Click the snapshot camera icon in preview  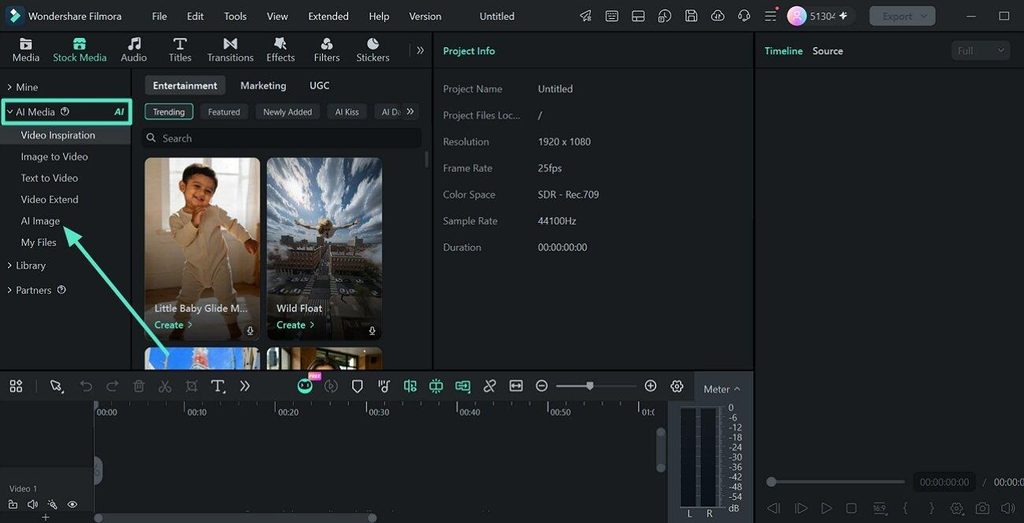point(982,508)
